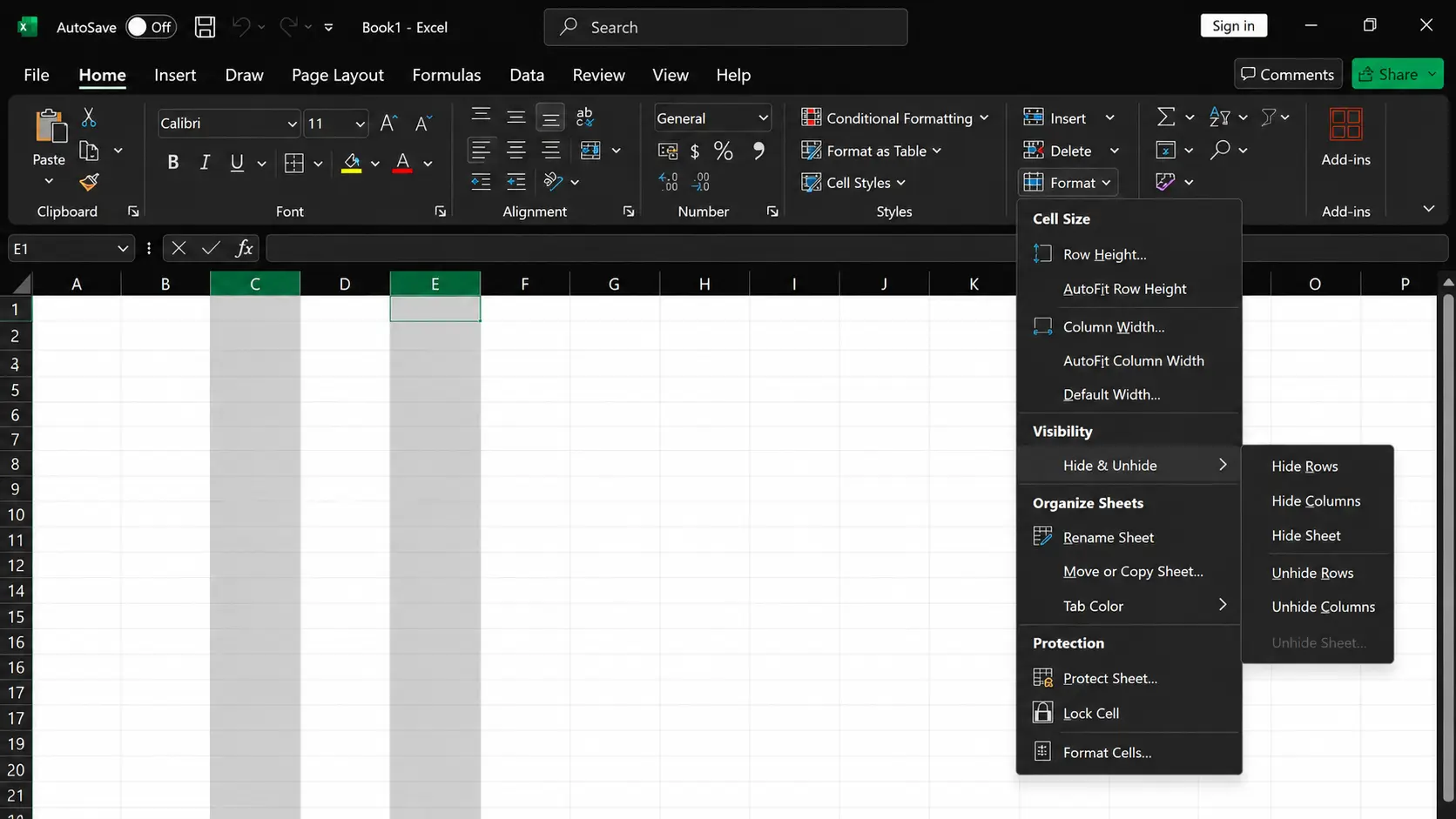The image size is (1456, 819).
Task: Toggle Top Align in Alignment group
Action: click(x=481, y=117)
